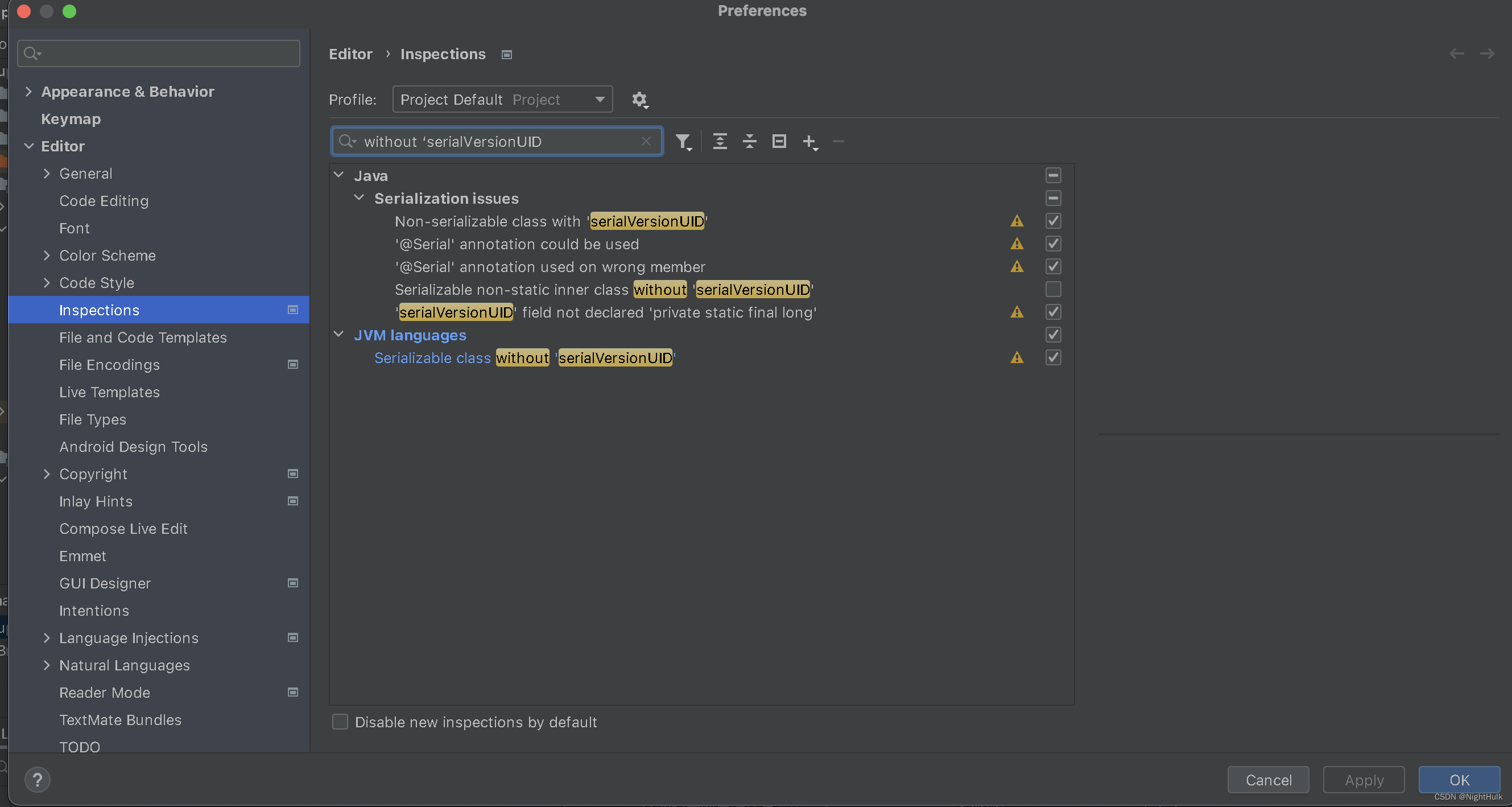
Task: Click the settings search field
Action: [x=159, y=54]
